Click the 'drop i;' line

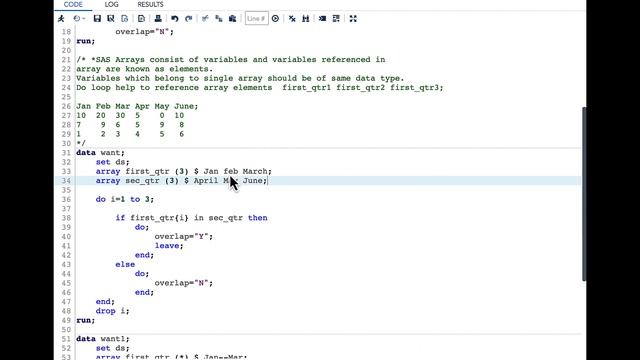pyautogui.click(x=113, y=311)
